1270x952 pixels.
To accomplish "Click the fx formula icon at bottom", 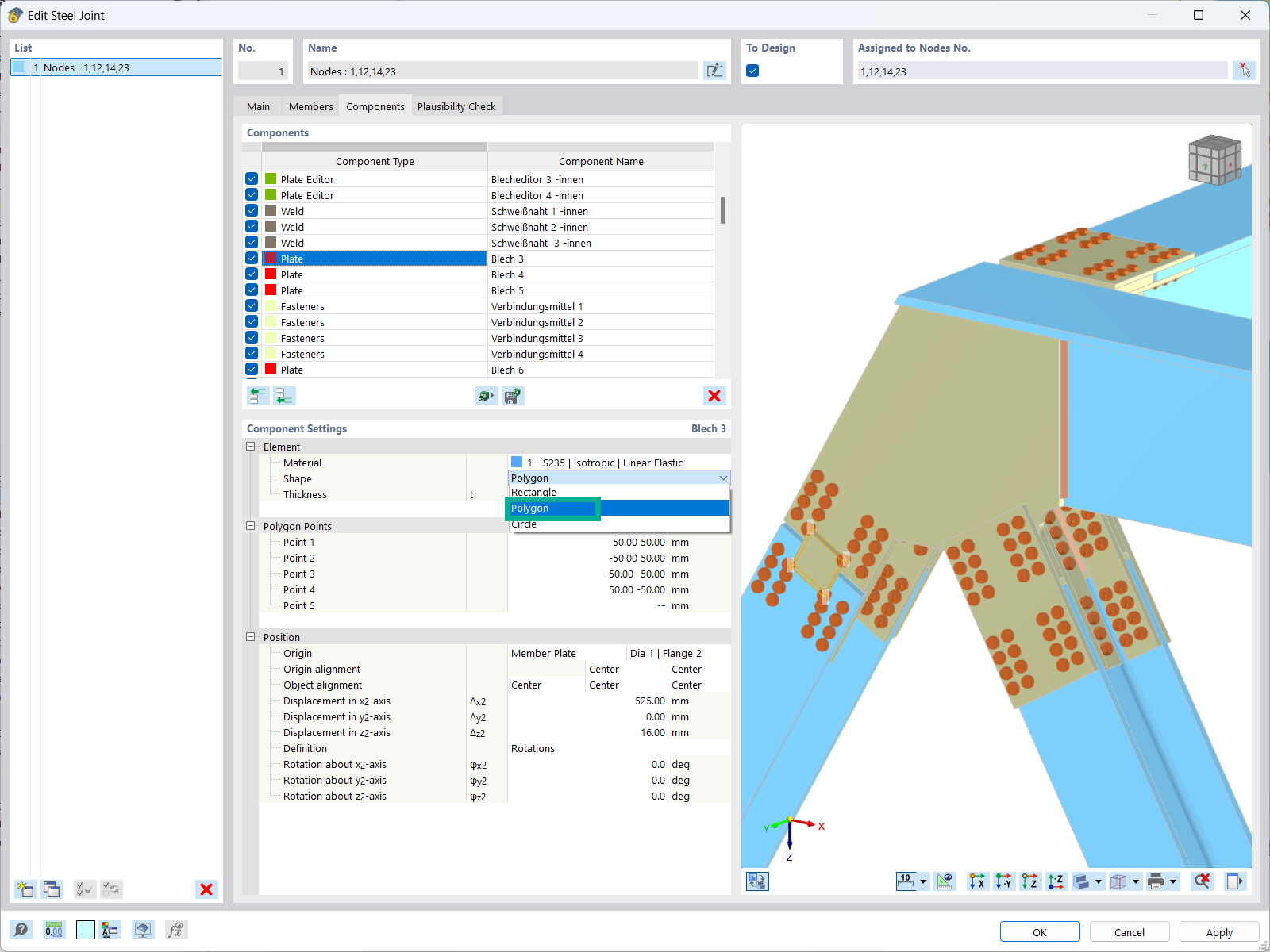I will 176,930.
